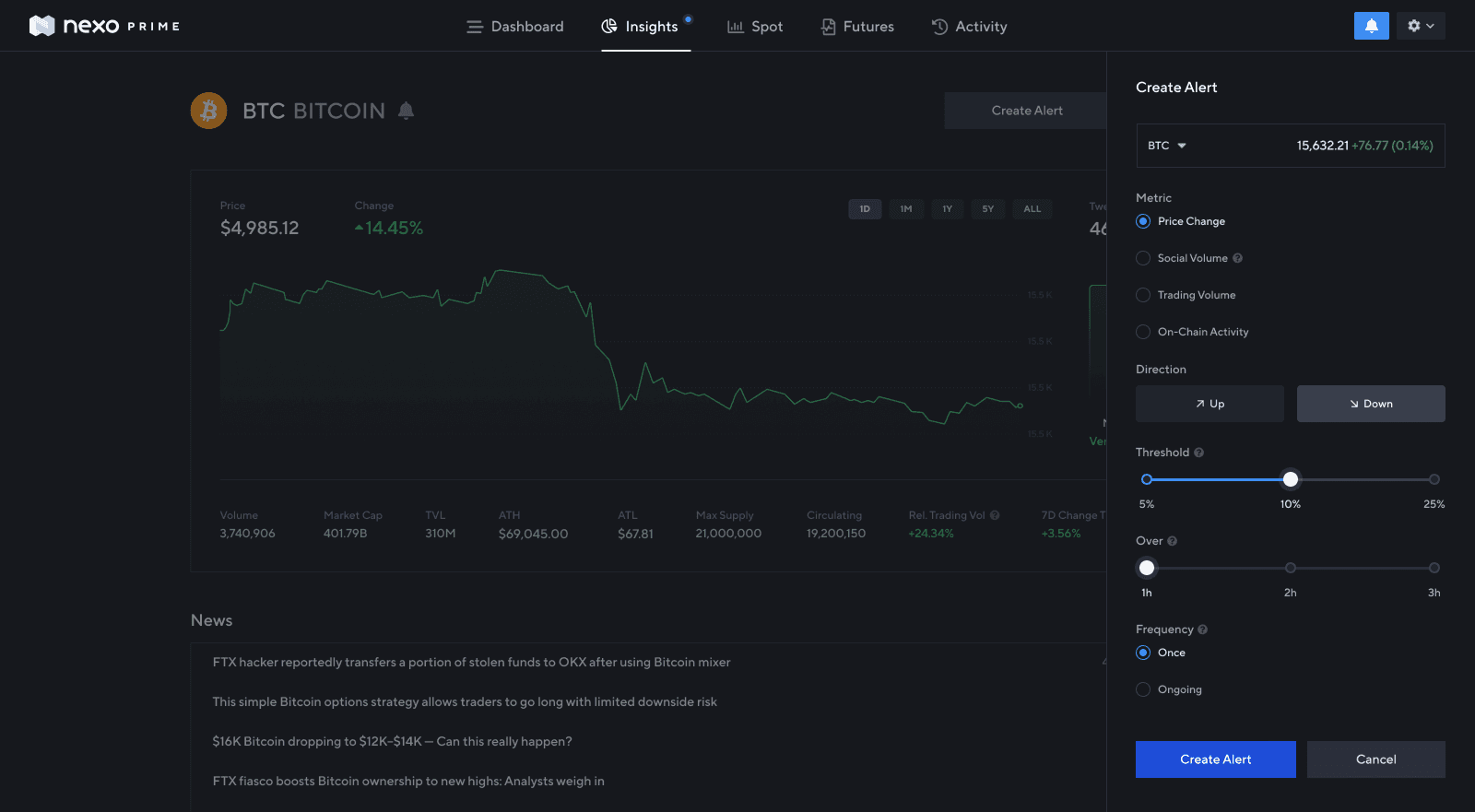The width and height of the screenshot is (1475, 812).
Task: Cancel the alert creation
Action: click(x=1376, y=759)
